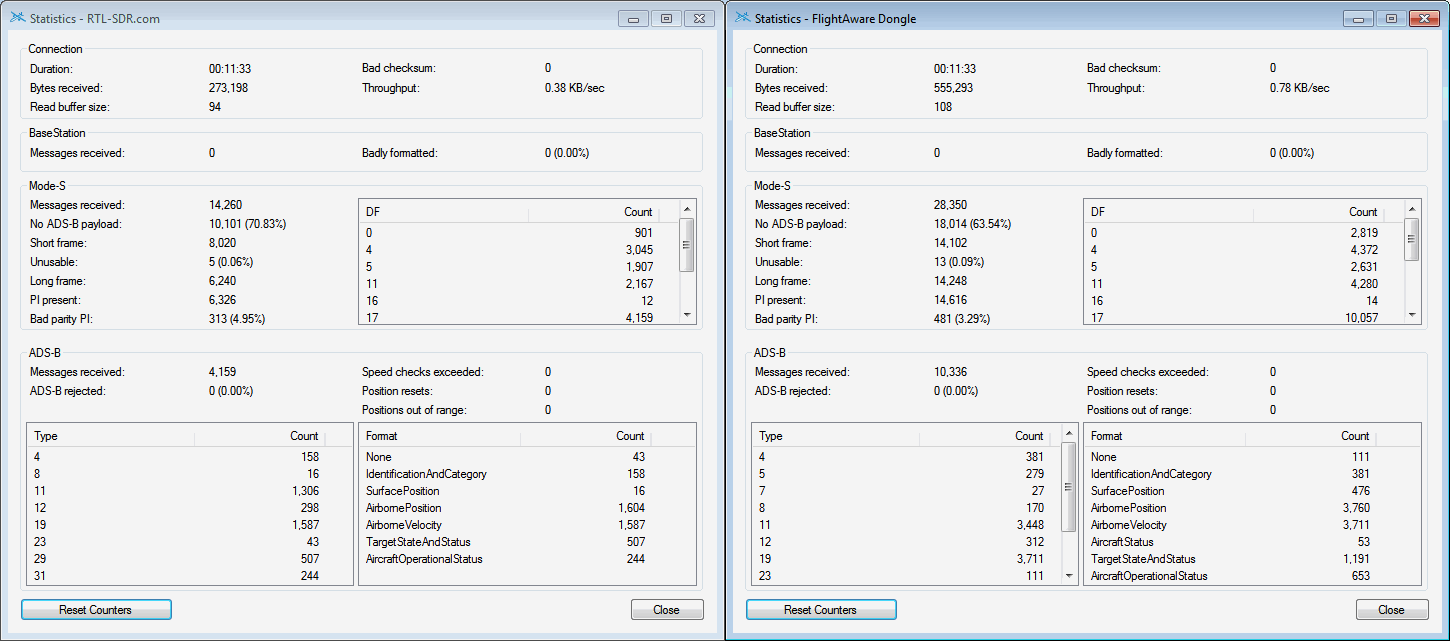Image resolution: width=1450 pixels, height=641 pixels.
Task: Click the DF list up arrow in RTL-SDR.com window
Action: [x=687, y=209]
